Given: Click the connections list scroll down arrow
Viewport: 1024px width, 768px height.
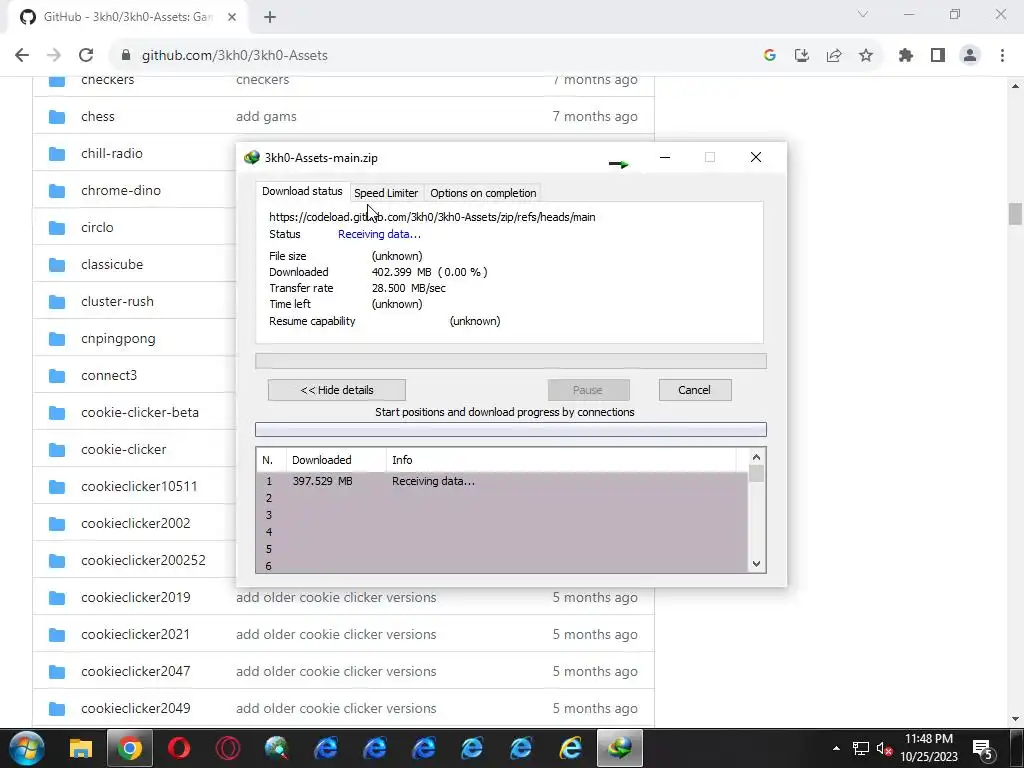Looking at the screenshot, I should (x=756, y=564).
